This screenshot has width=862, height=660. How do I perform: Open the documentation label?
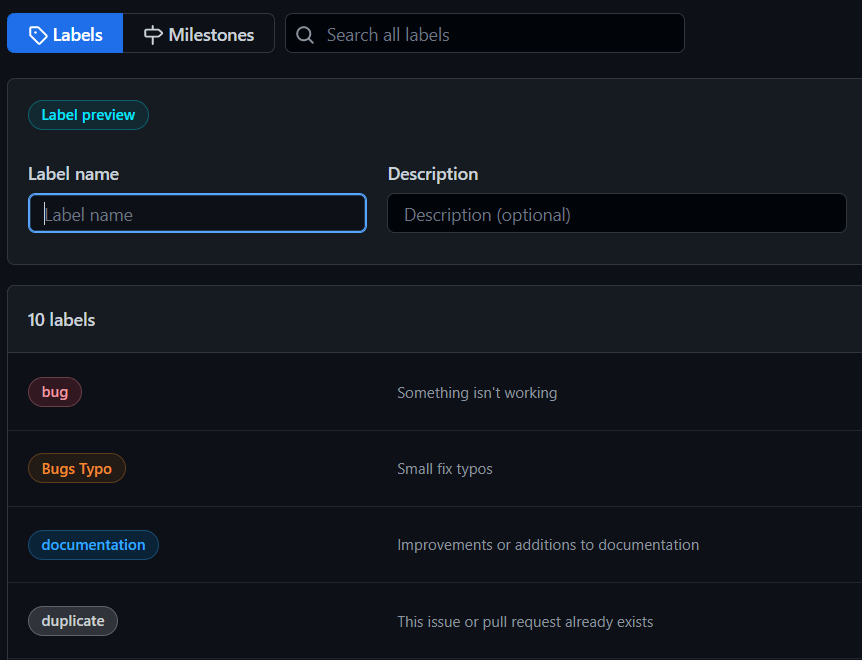point(92,544)
